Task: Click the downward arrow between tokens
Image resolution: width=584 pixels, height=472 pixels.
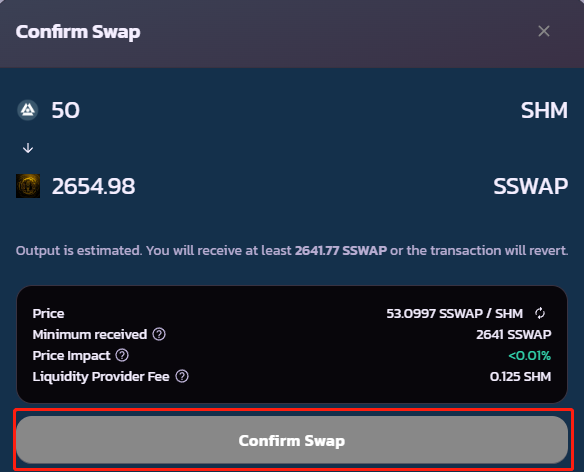Action: [x=28, y=148]
